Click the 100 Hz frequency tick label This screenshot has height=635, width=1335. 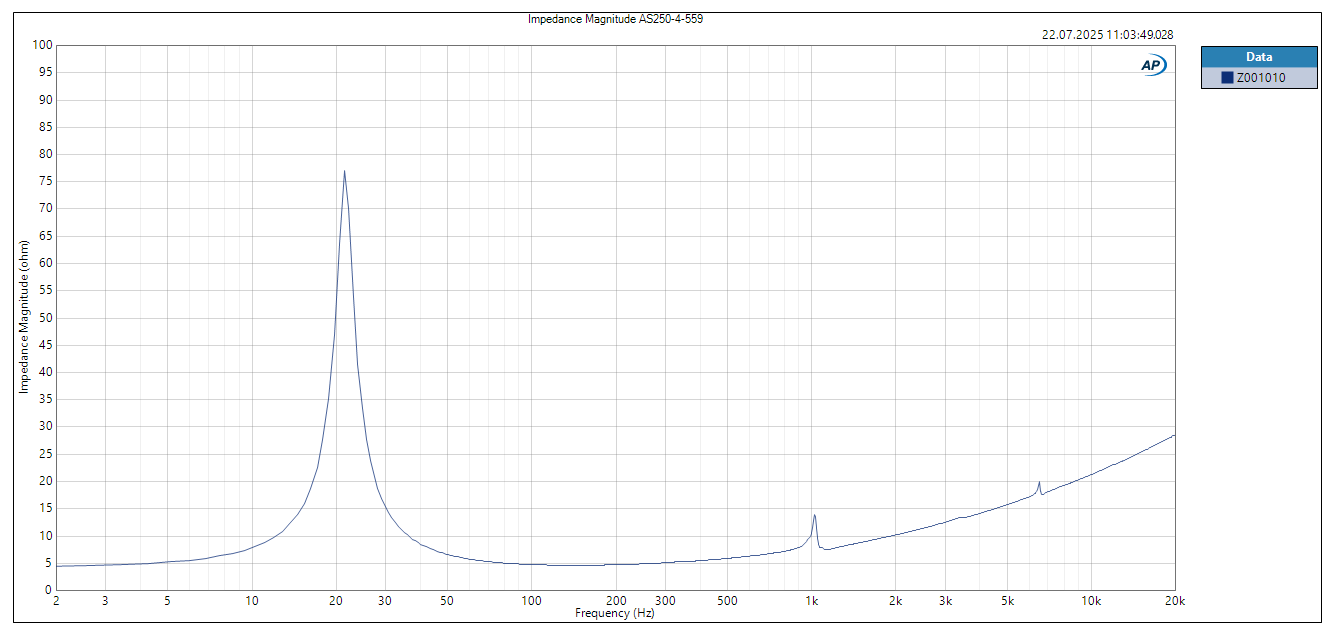pyautogui.click(x=531, y=599)
